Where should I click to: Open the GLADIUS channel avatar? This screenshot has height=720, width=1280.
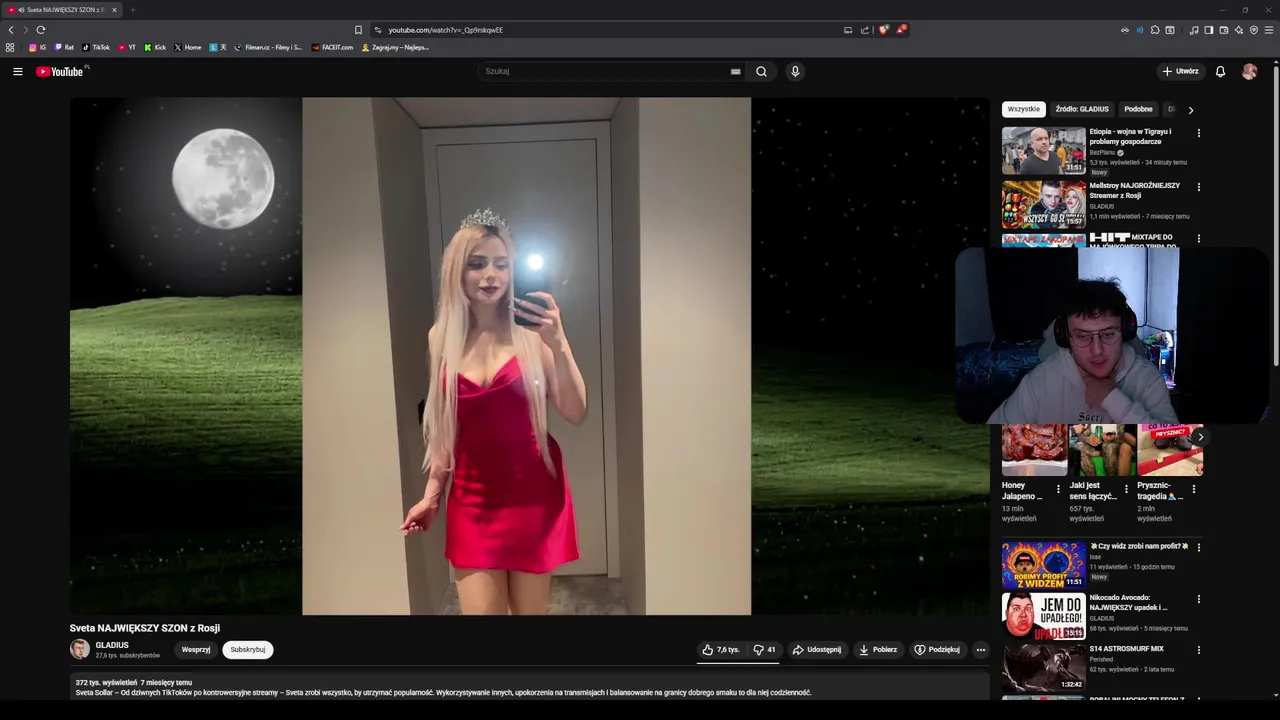(80, 649)
